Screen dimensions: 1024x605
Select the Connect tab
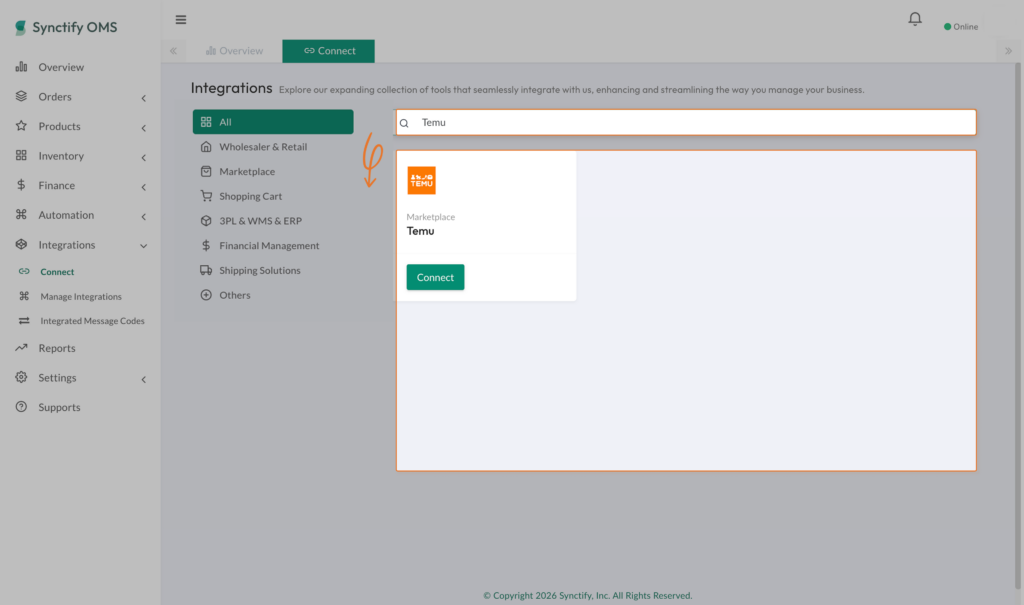328,51
